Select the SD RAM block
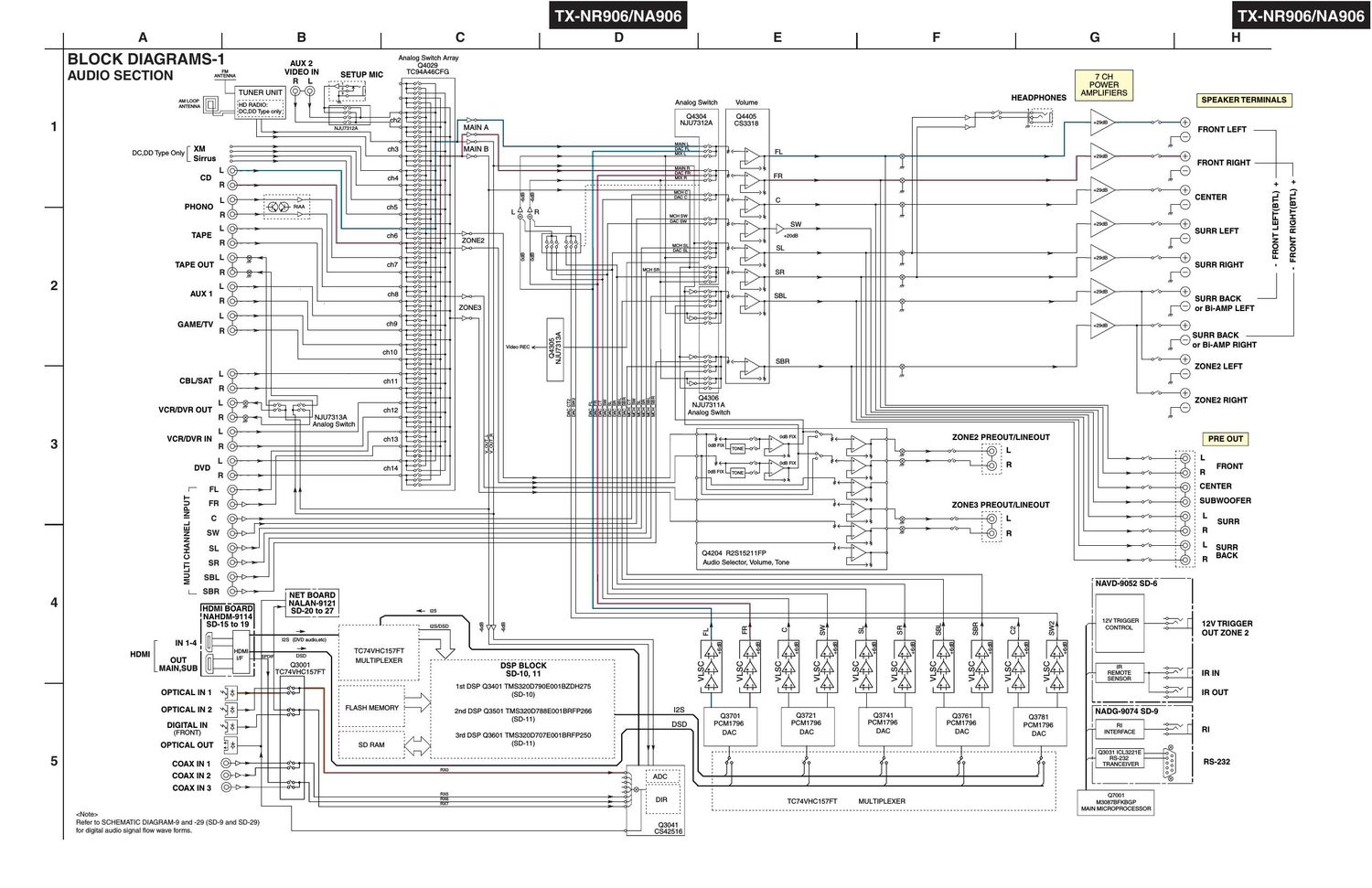The image size is (1372, 888). 371,744
